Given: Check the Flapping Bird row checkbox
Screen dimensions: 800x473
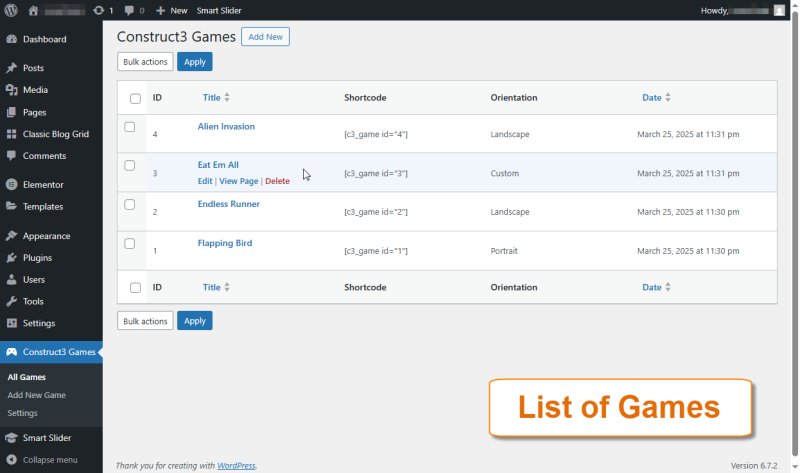Looking at the screenshot, I should (x=130, y=244).
